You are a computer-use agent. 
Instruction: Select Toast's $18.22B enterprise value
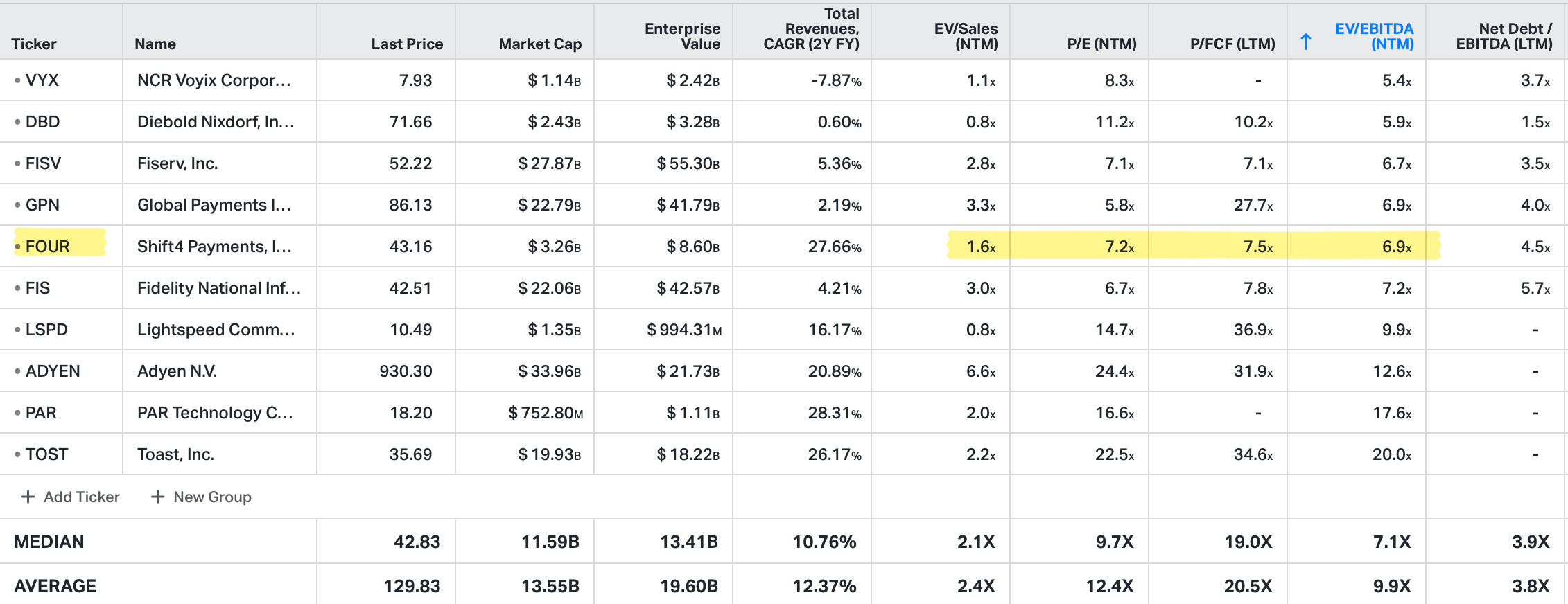tap(688, 454)
